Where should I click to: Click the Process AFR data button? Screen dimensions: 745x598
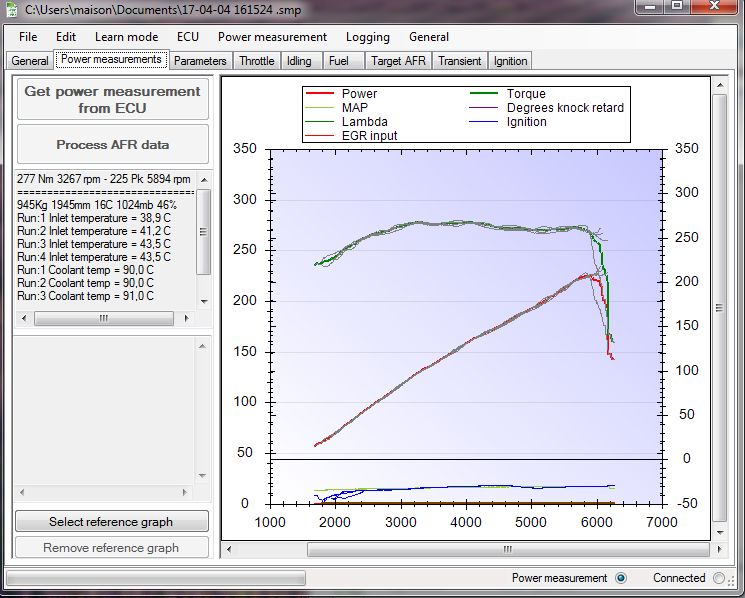[112, 145]
